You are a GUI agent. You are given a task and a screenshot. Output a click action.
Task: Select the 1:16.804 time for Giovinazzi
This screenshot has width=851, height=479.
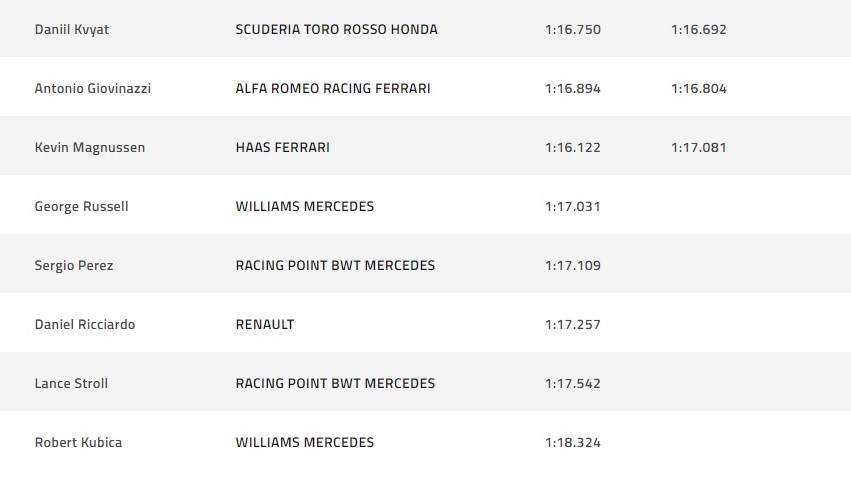click(x=699, y=88)
